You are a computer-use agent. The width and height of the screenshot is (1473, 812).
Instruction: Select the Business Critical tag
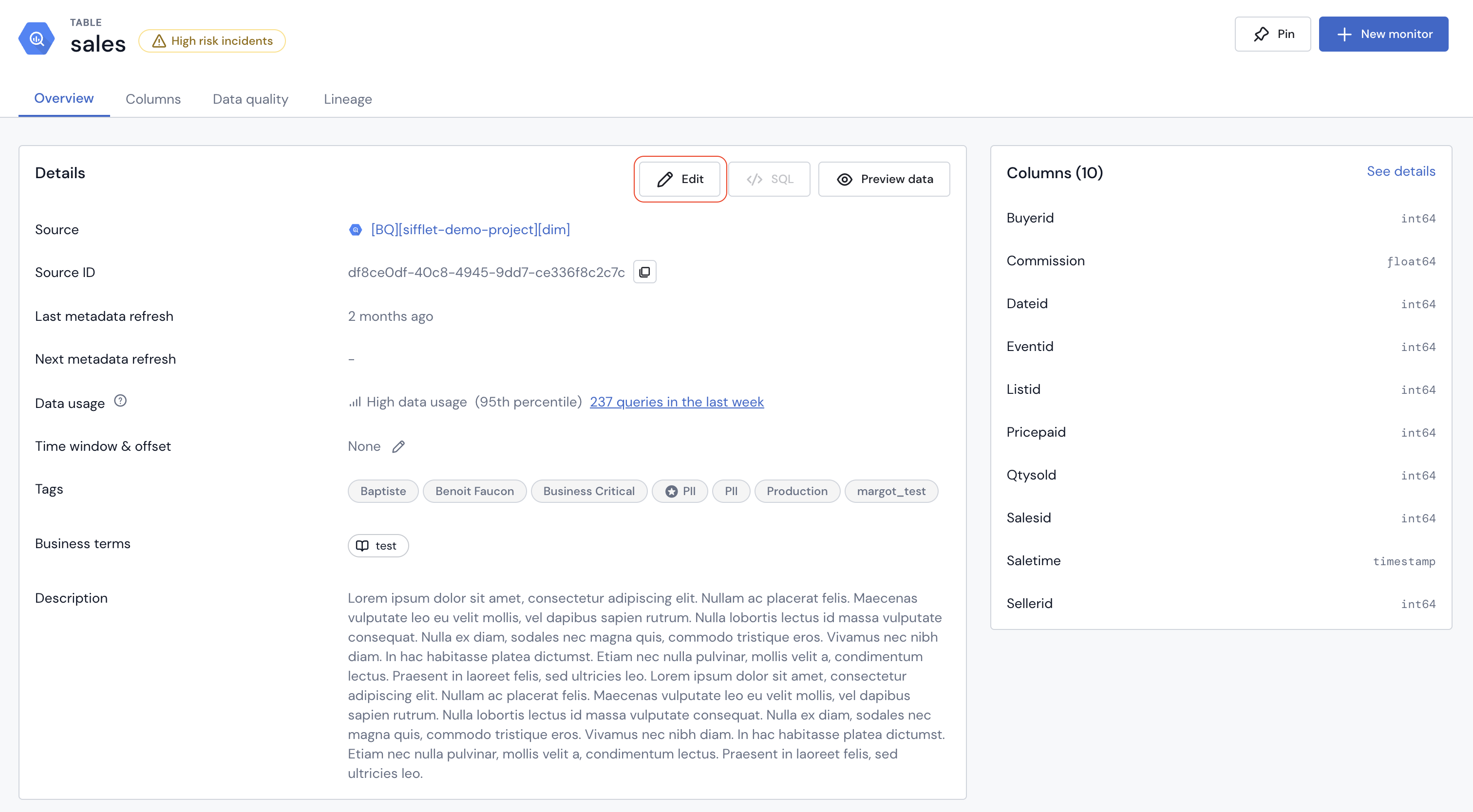(588, 491)
